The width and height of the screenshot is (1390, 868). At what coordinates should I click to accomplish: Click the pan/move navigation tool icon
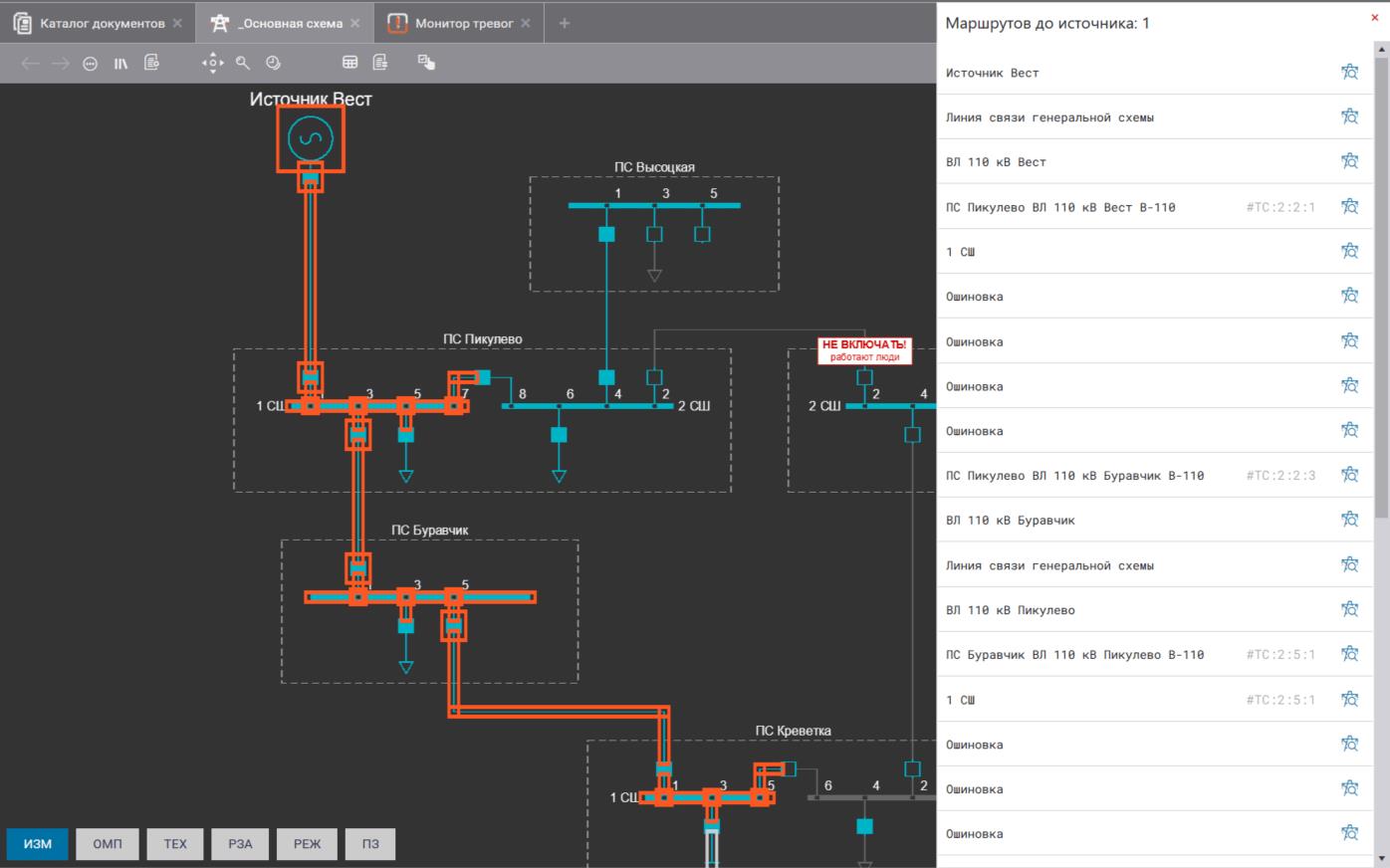pos(212,63)
